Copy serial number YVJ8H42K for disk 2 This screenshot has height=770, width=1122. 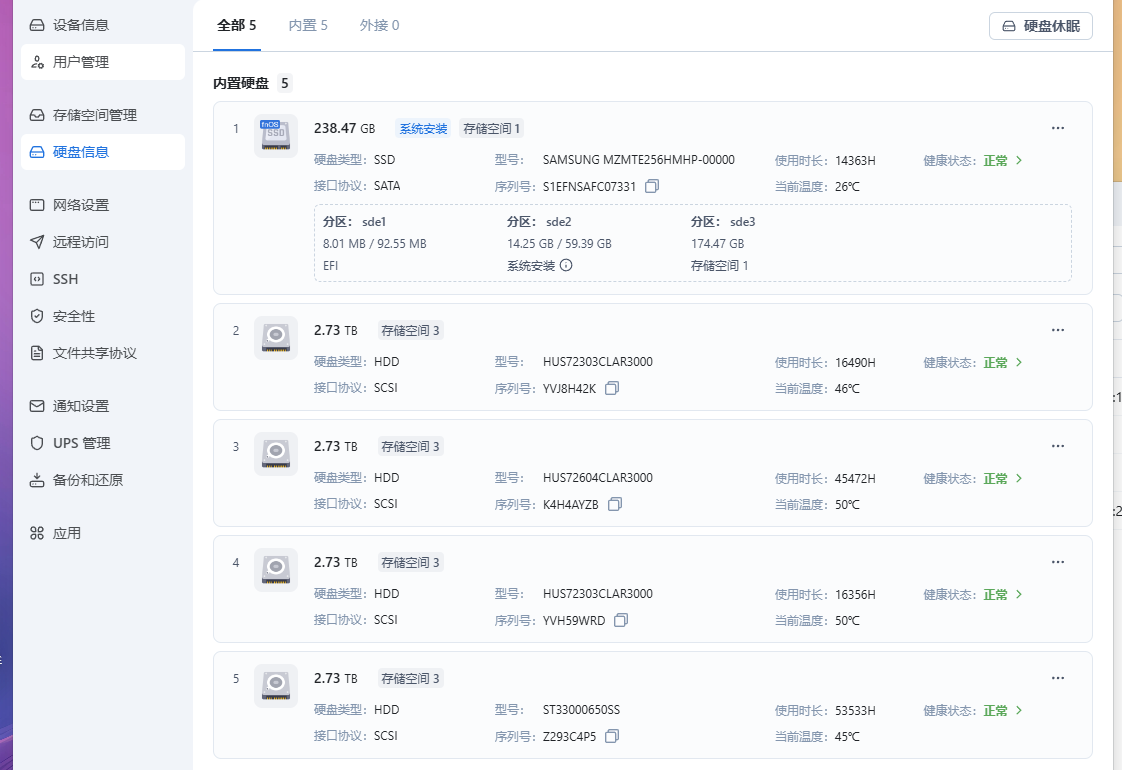coord(612,388)
